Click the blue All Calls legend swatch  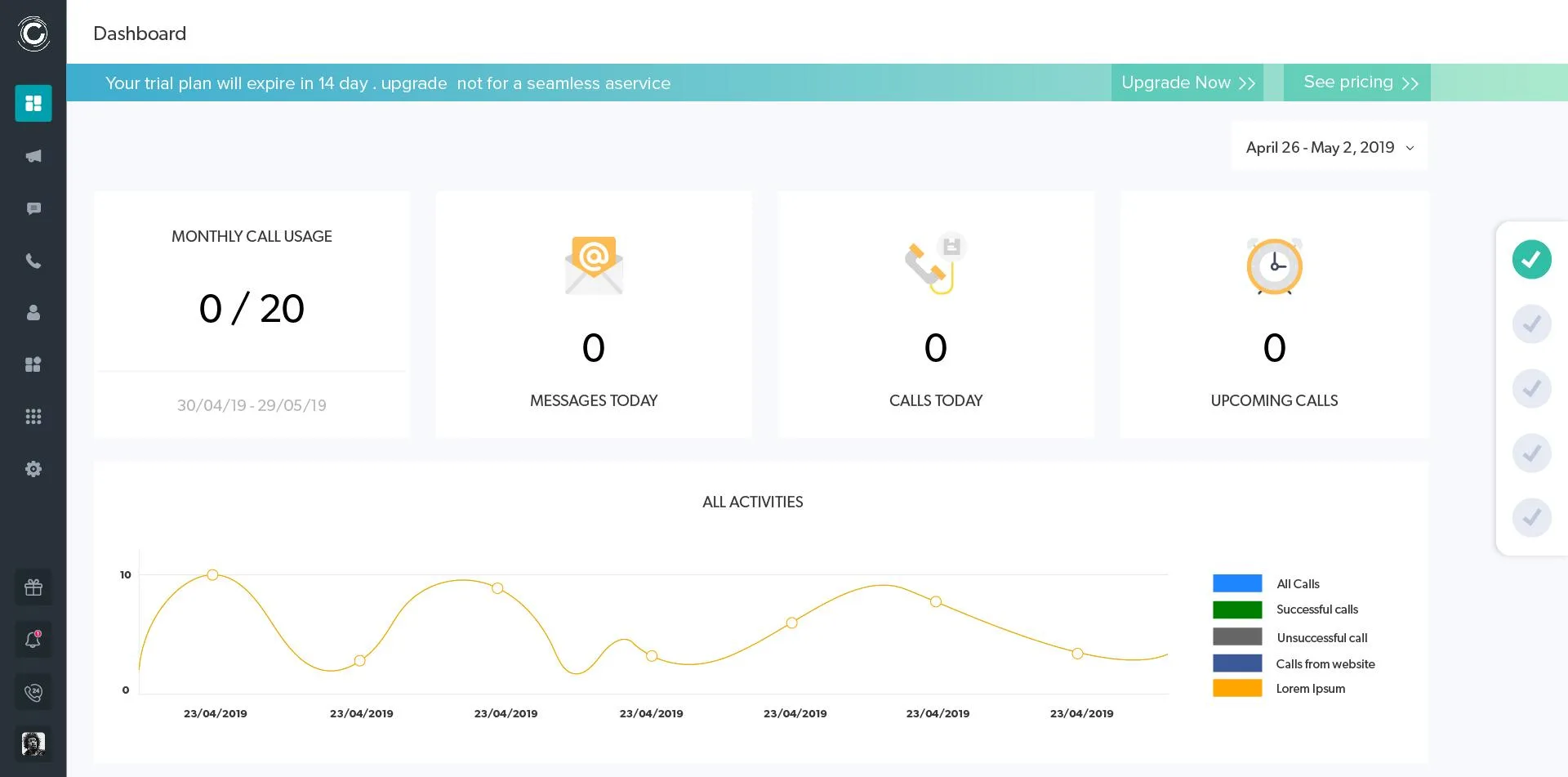coord(1237,583)
